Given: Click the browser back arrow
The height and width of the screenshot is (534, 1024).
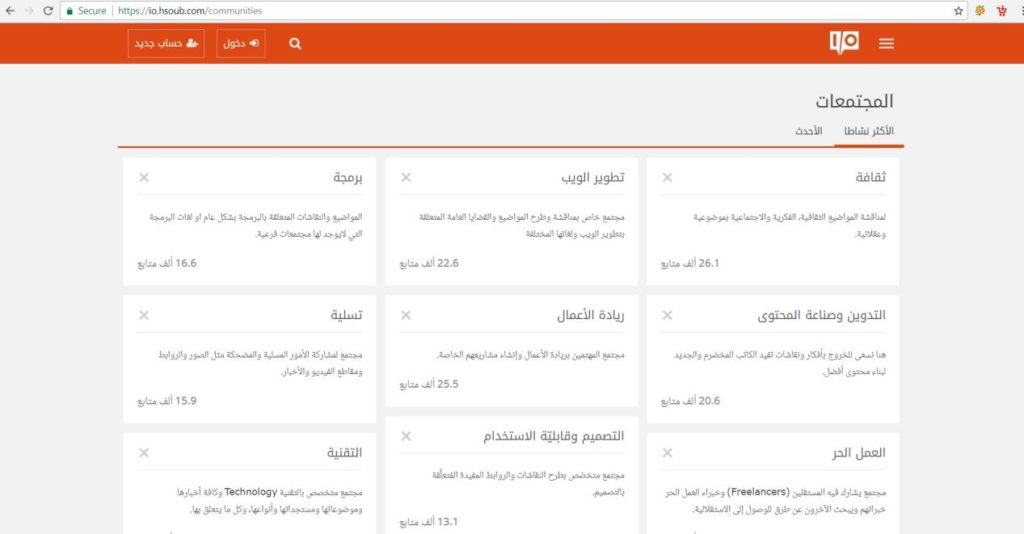Looking at the screenshot, I should click(x=10, y=11).
